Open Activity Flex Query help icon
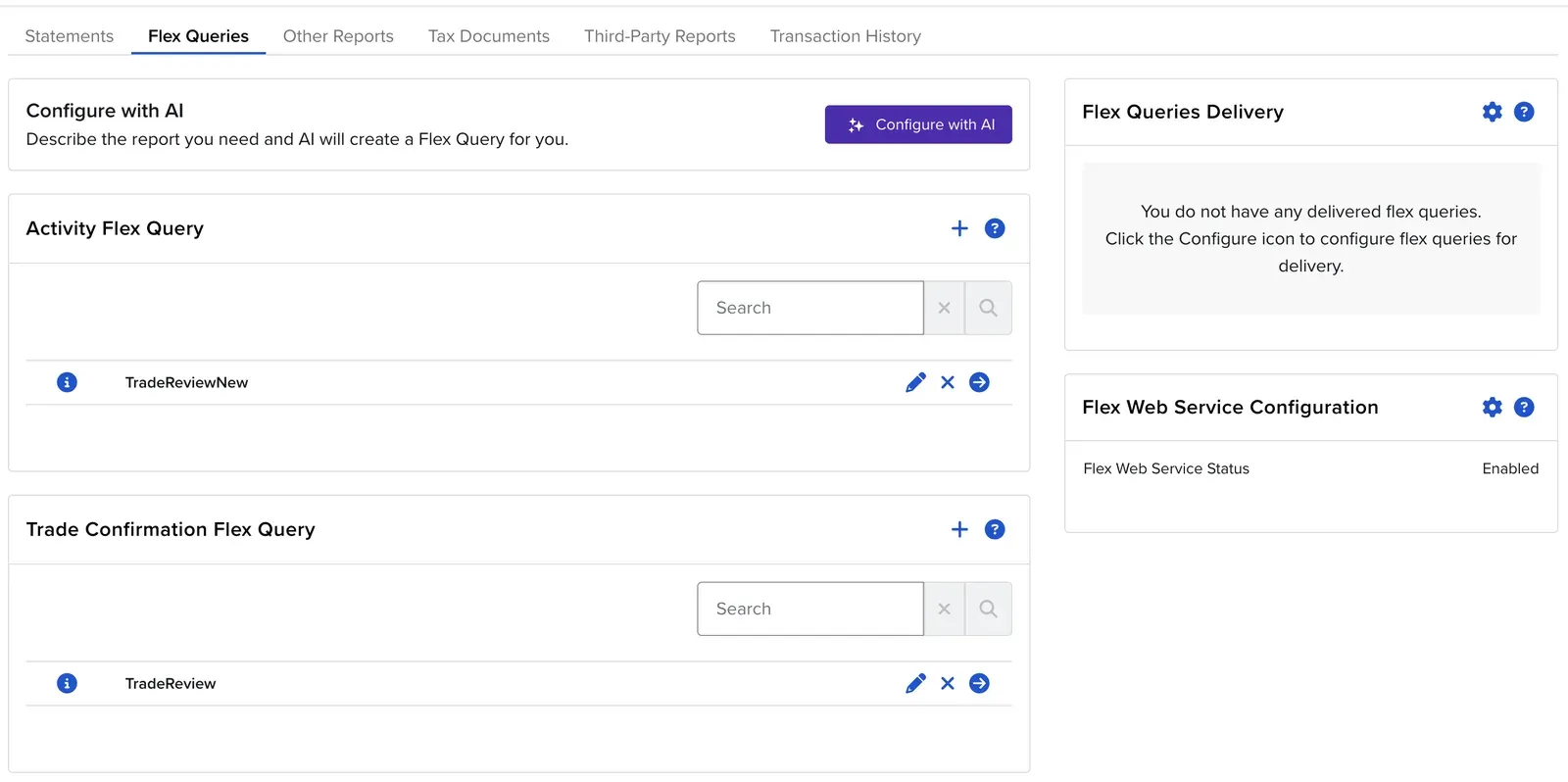1568x782 pixels. 995,228
